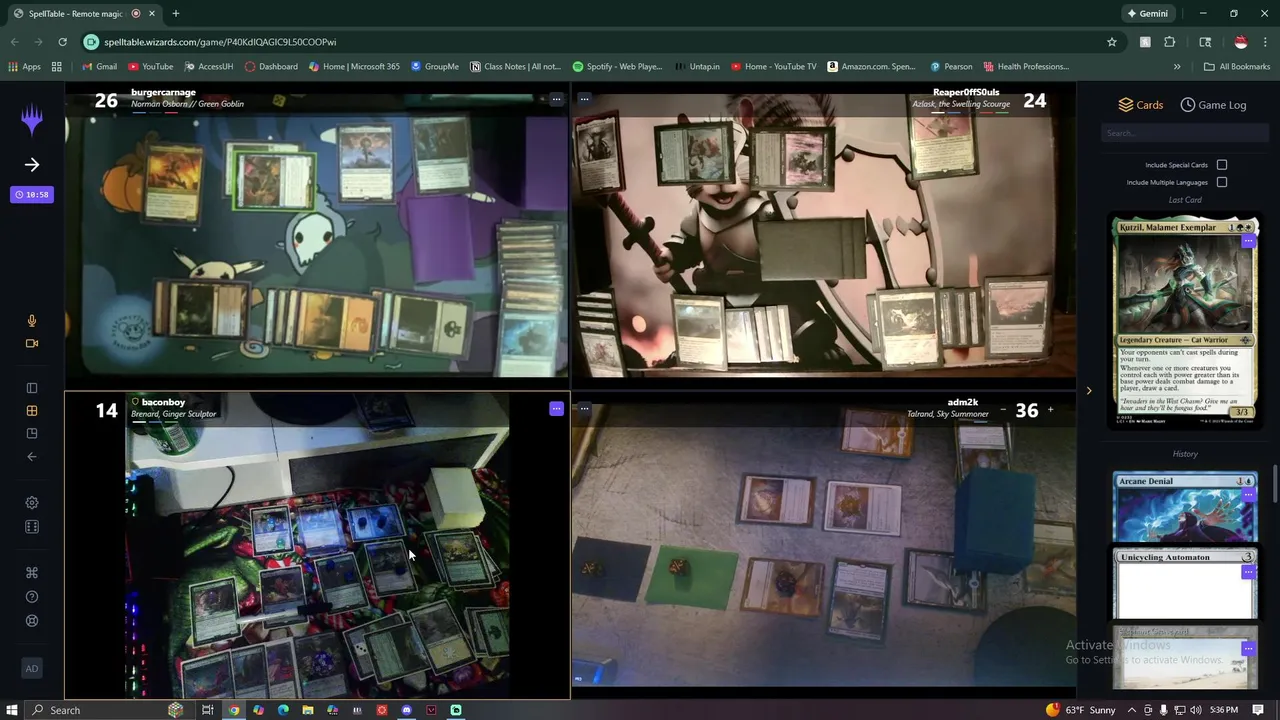Bookmark this page with the star icon
Screen dimensions: 1280x720
click(x=1111, y=42)
